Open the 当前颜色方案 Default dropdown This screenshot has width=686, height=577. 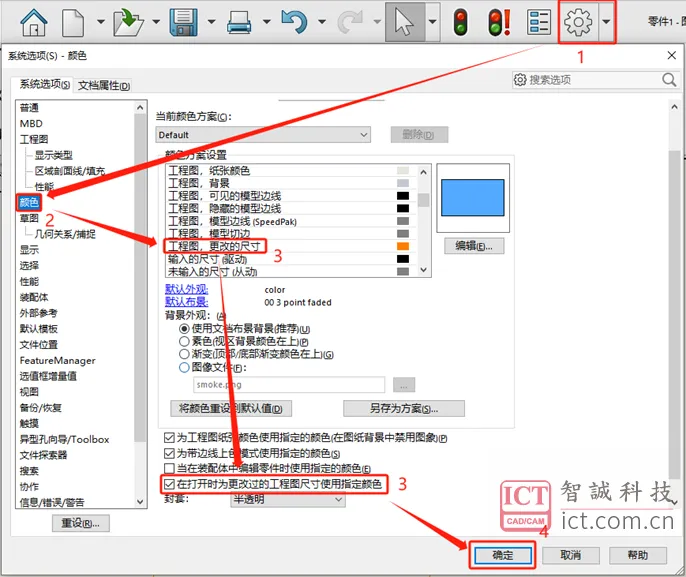pyautogui.click(x=263, y=135)
